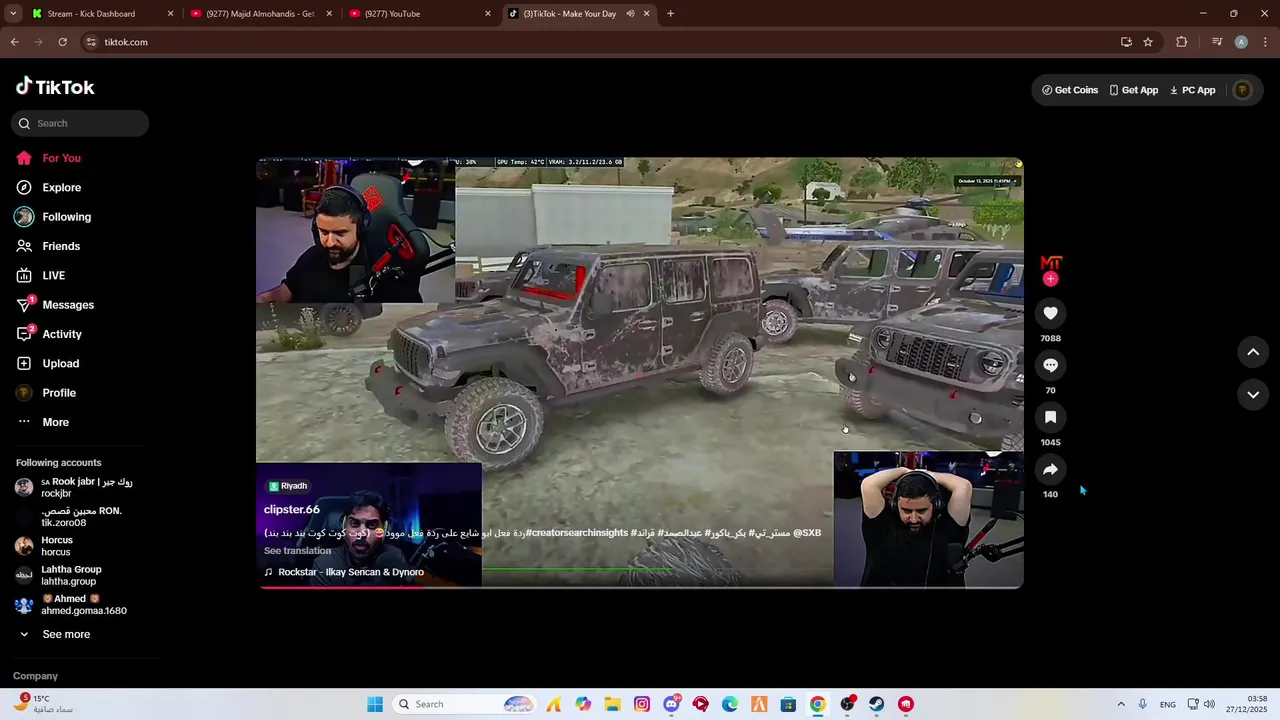This screenshot has height=720, width=1280.
Task: Open Steam from taskbar
Action: click(x=876, y=704)
